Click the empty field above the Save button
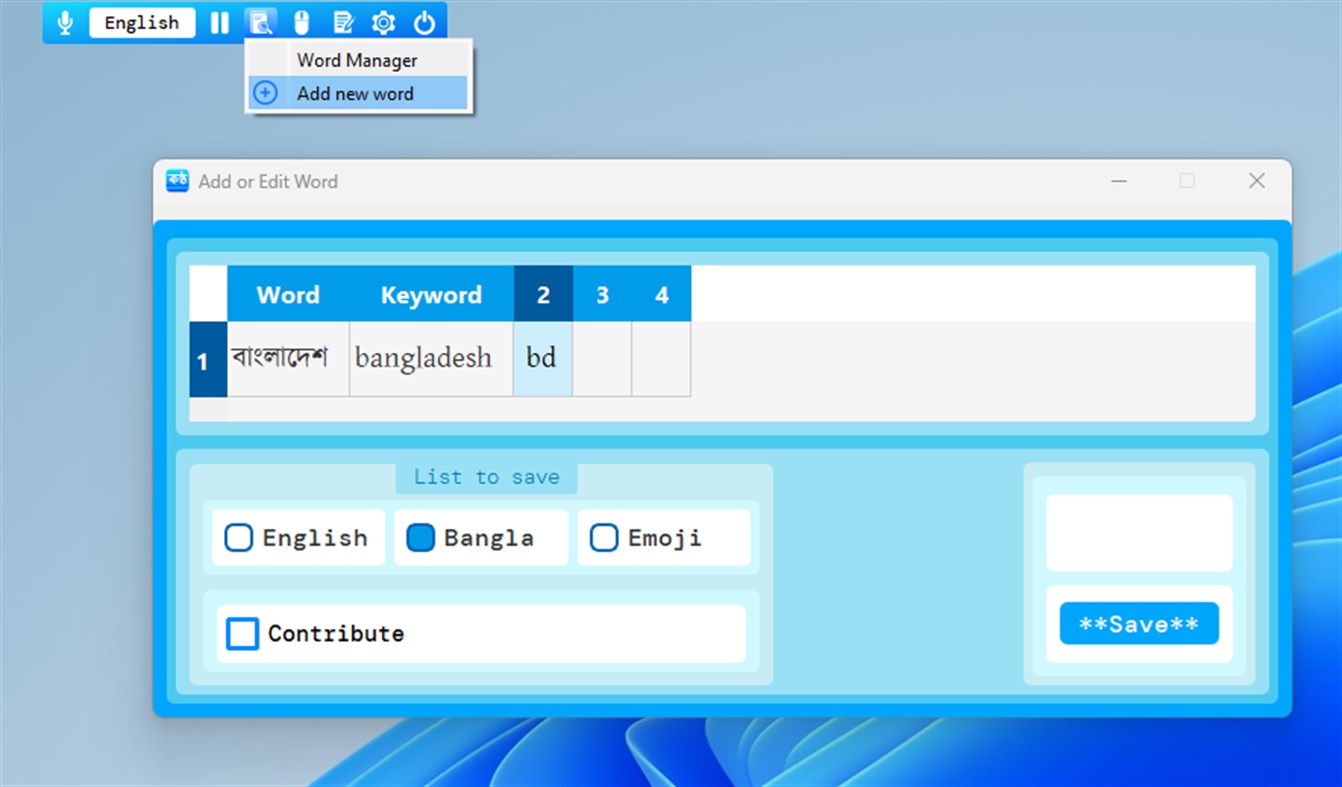The height and width of the screenshot is (787, 1342). pyautogui.click(x=1138, y=531)
